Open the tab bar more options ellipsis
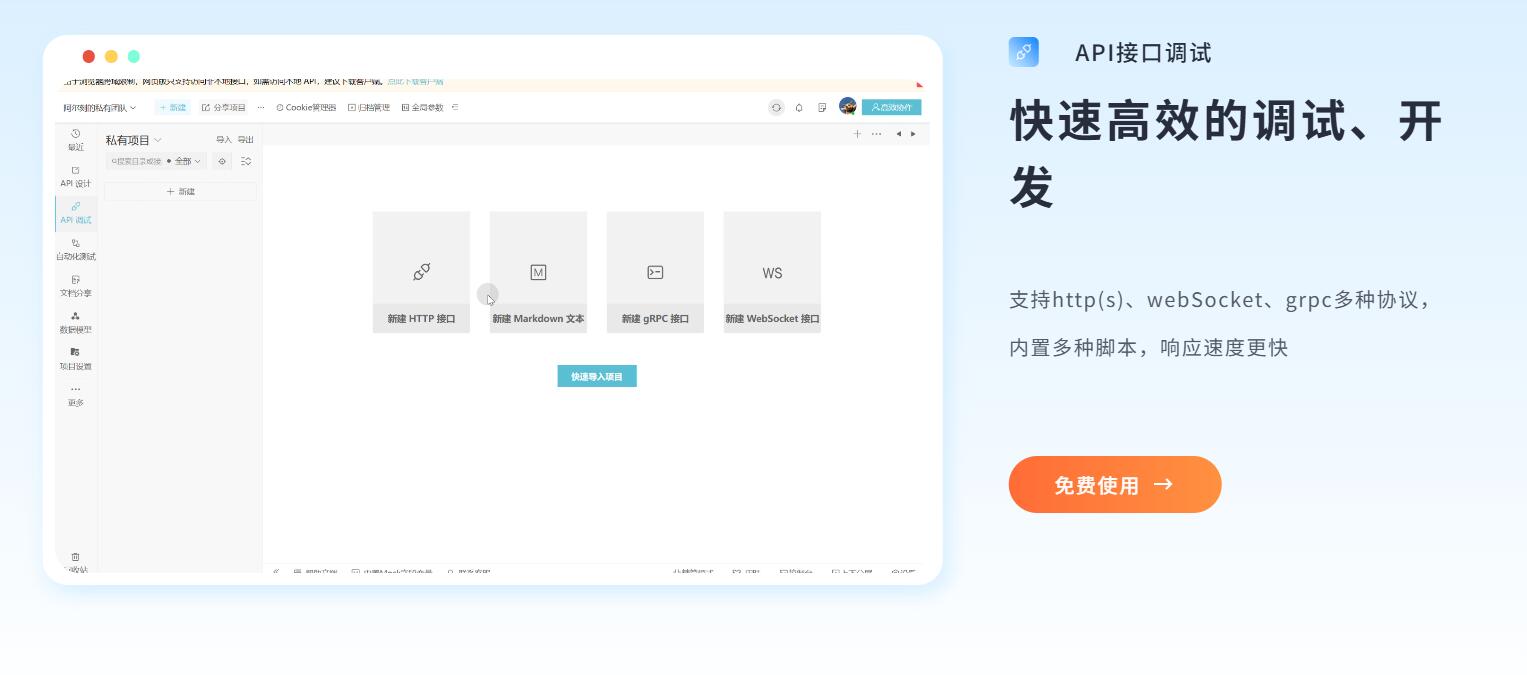1527x675 pixels. point(877,134)
